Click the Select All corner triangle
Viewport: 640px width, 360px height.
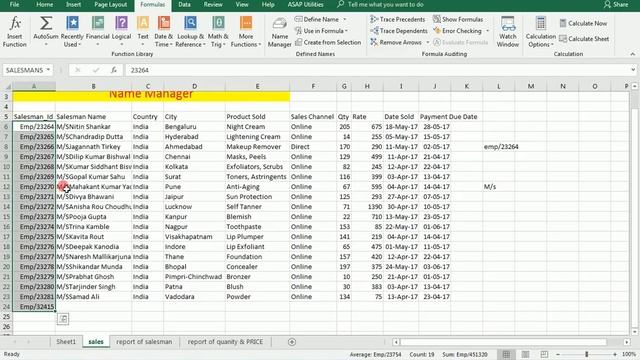point(7,87)
